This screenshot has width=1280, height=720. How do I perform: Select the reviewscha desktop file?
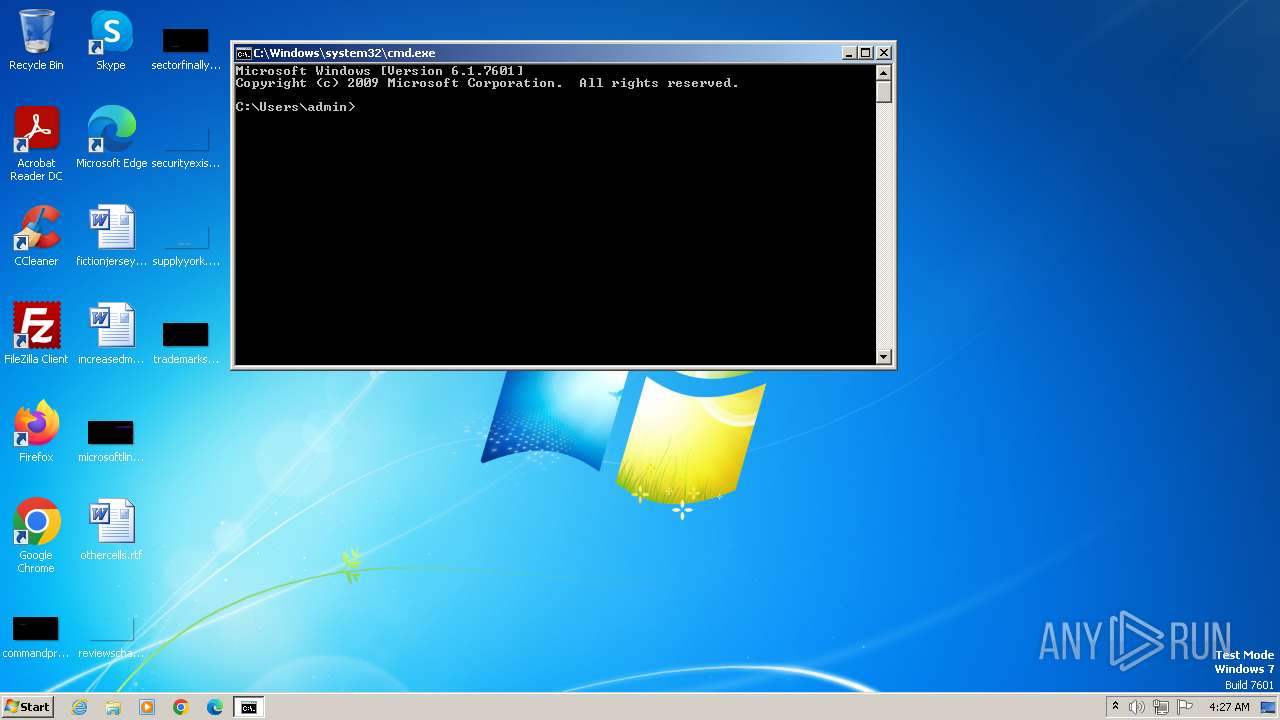[111, 636]
